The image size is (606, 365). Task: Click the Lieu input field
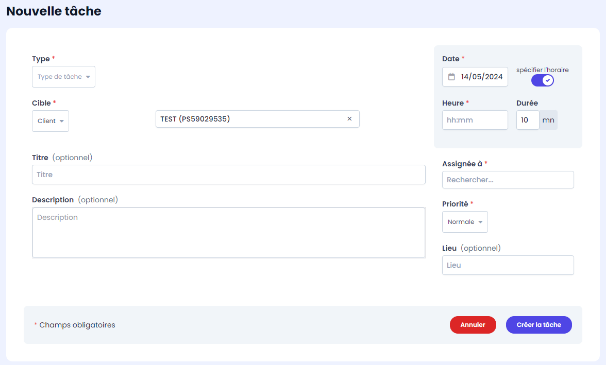[x=508, y=265]
